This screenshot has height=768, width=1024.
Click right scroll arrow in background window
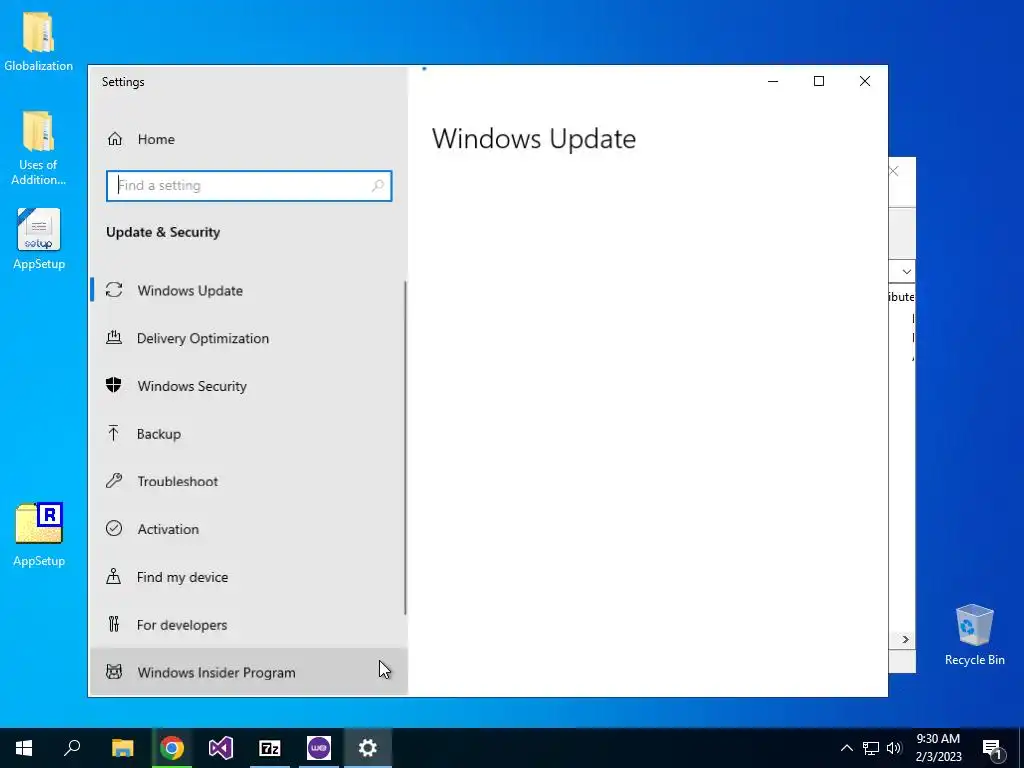coord(905,639)
